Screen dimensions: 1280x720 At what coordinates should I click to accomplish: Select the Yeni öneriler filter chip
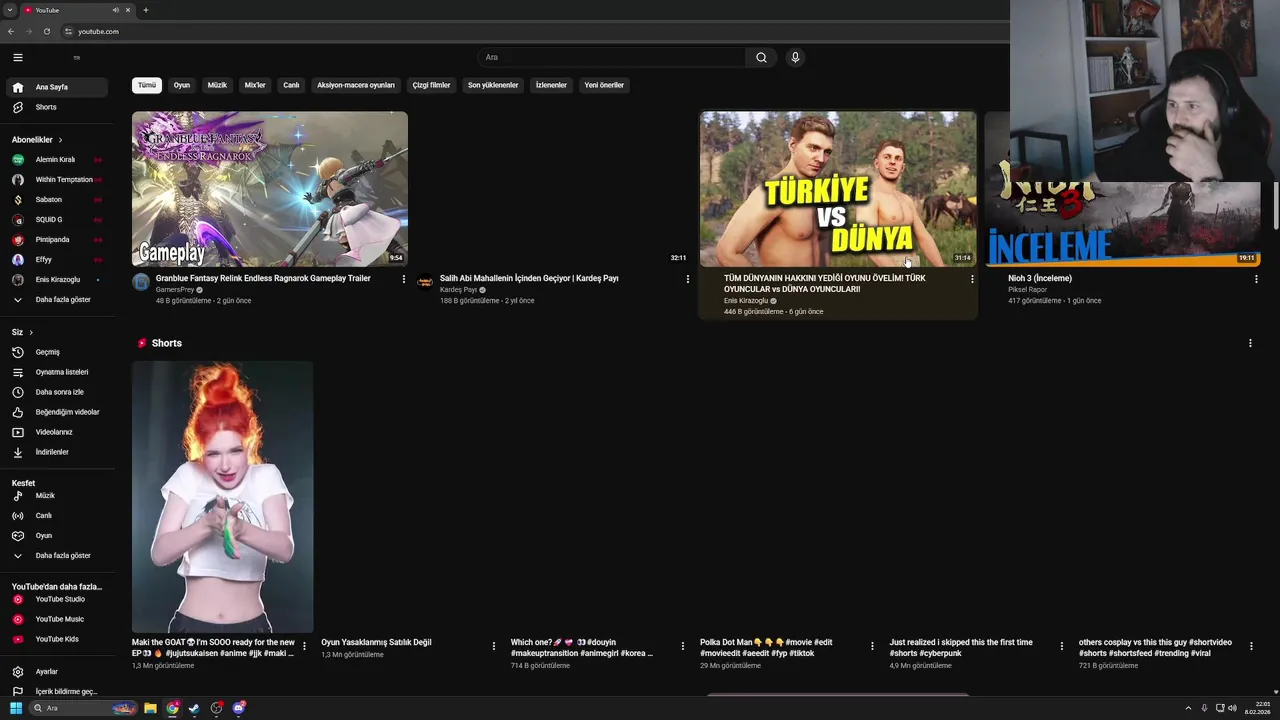click(x=604, y=85)
